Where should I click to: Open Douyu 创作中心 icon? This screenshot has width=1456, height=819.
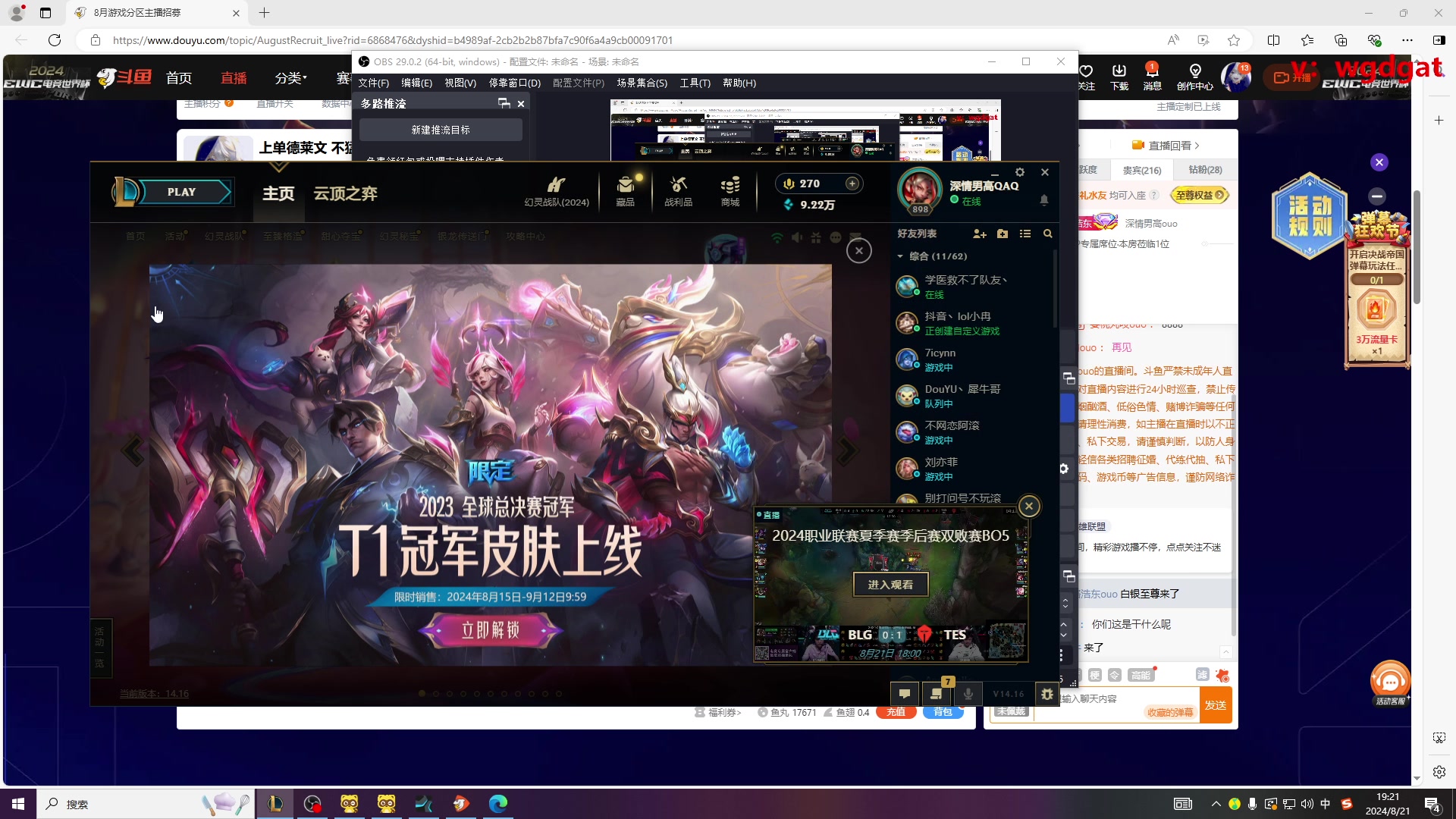pos(1195,77)
